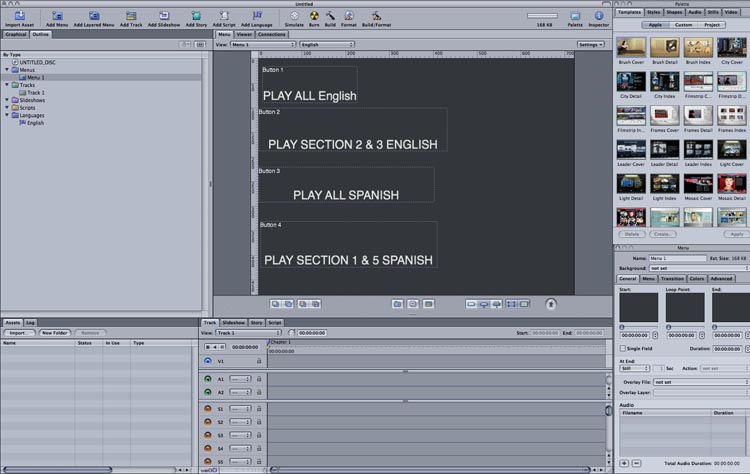750x474 pixels.
Task: Collapse the Menus folder in outline
Action: pyautogui.click(x=7, y=70)
